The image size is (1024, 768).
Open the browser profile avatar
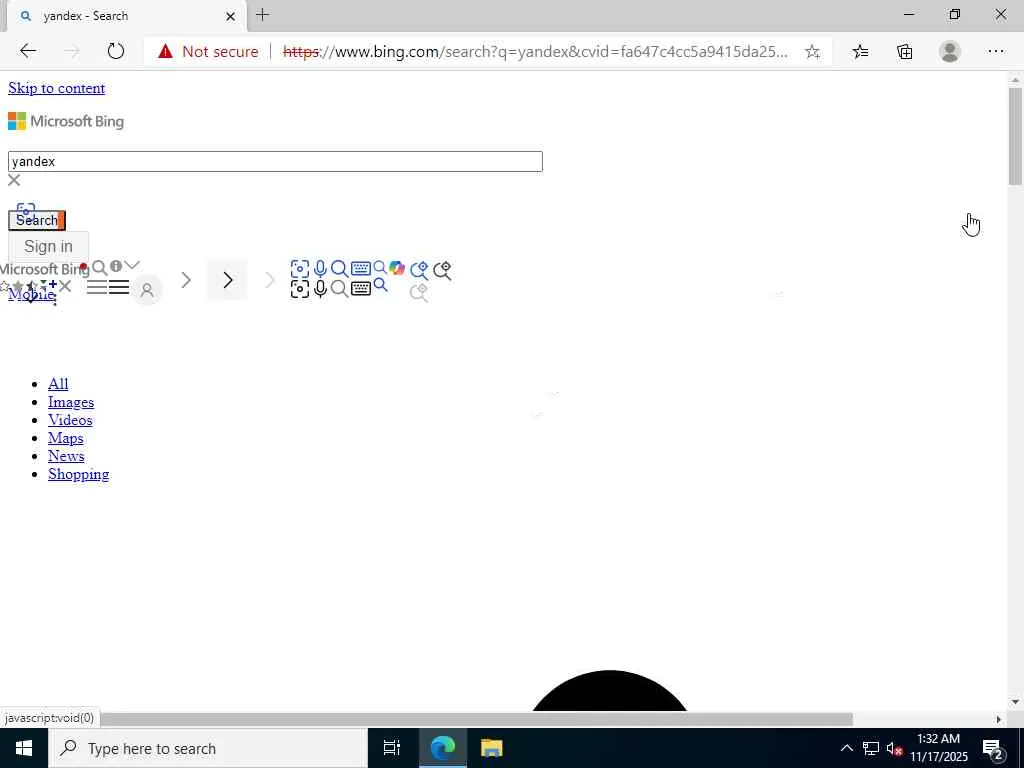coord(950,51)
